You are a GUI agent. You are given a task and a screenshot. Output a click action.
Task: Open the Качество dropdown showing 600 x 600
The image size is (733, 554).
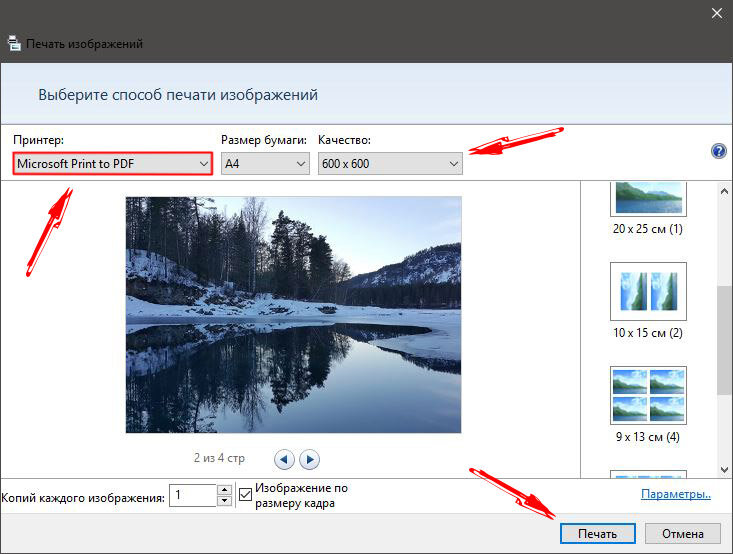point(390,164)
